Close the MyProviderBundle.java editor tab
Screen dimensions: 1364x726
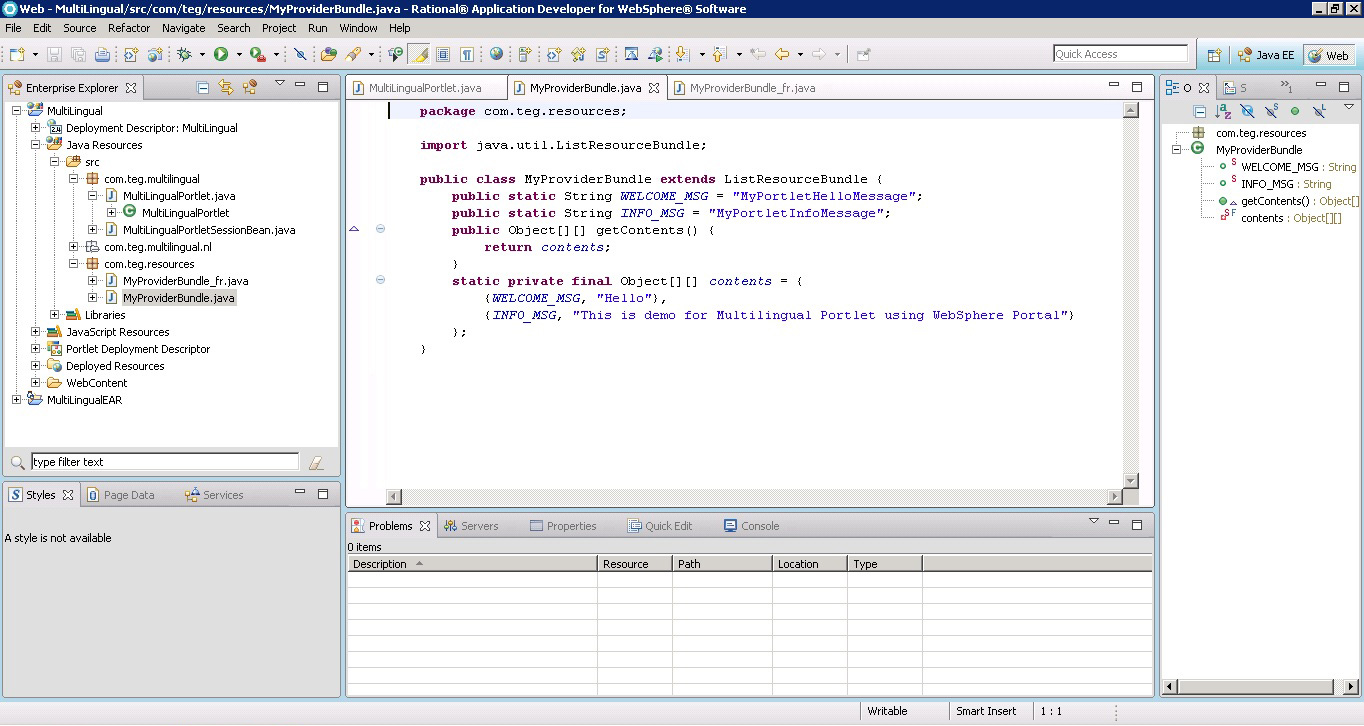(x=654, y=88)
